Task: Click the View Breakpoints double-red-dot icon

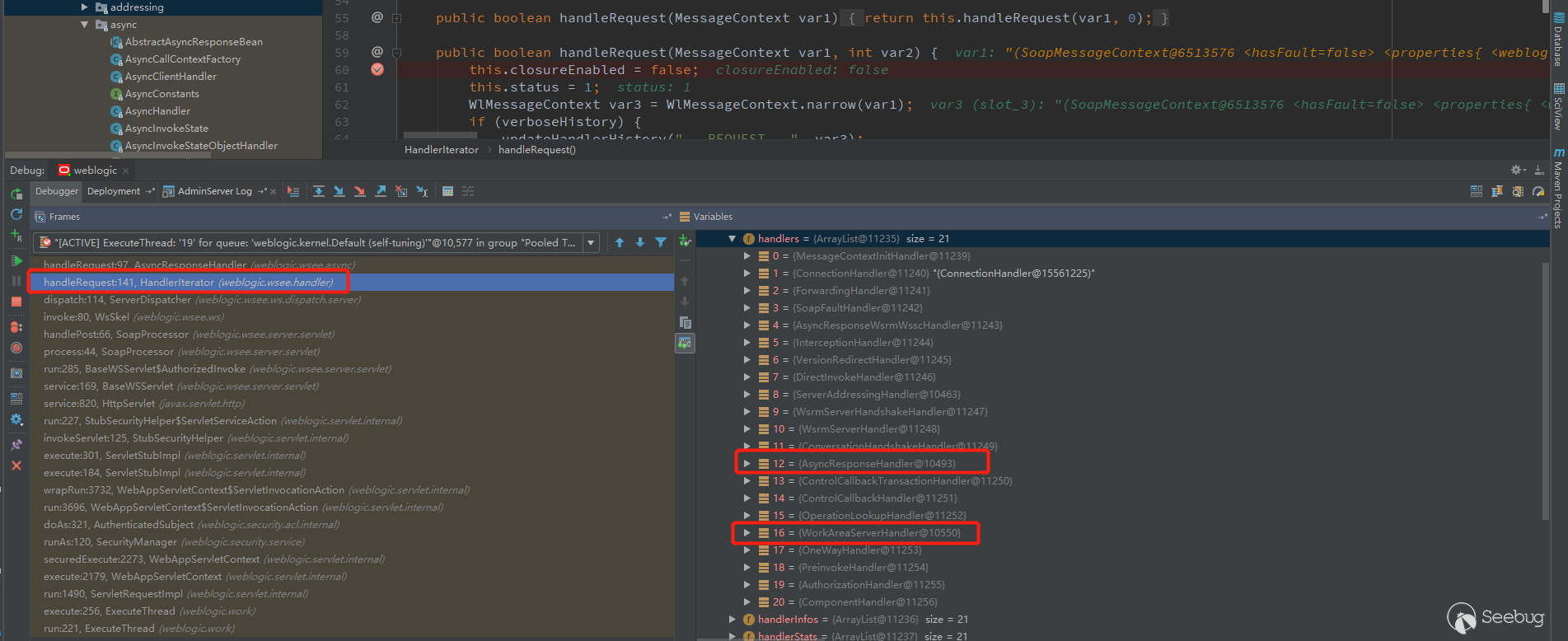Action: (x=16, y=327)
